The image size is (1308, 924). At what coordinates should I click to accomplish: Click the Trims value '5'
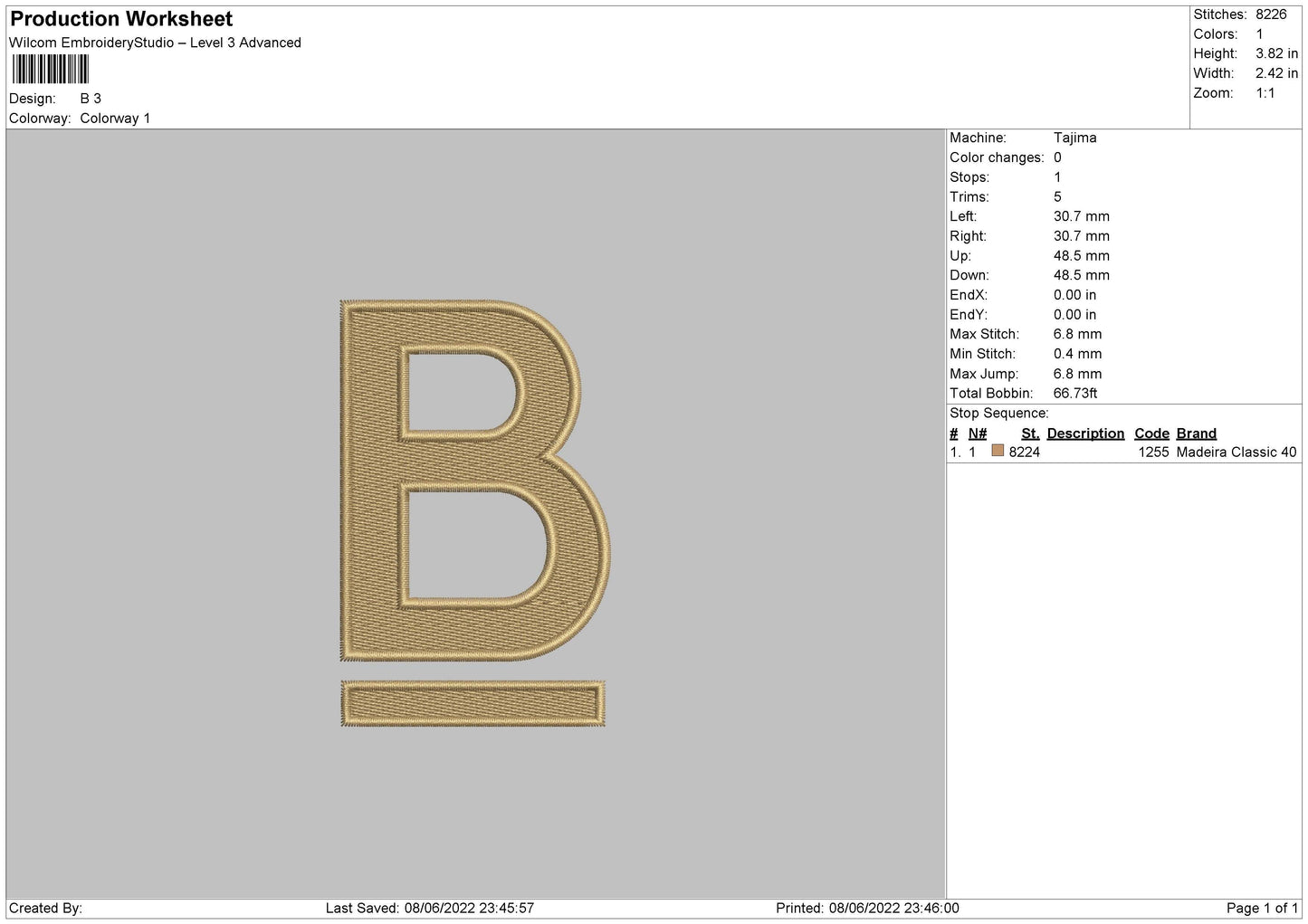pos(1057,196)
